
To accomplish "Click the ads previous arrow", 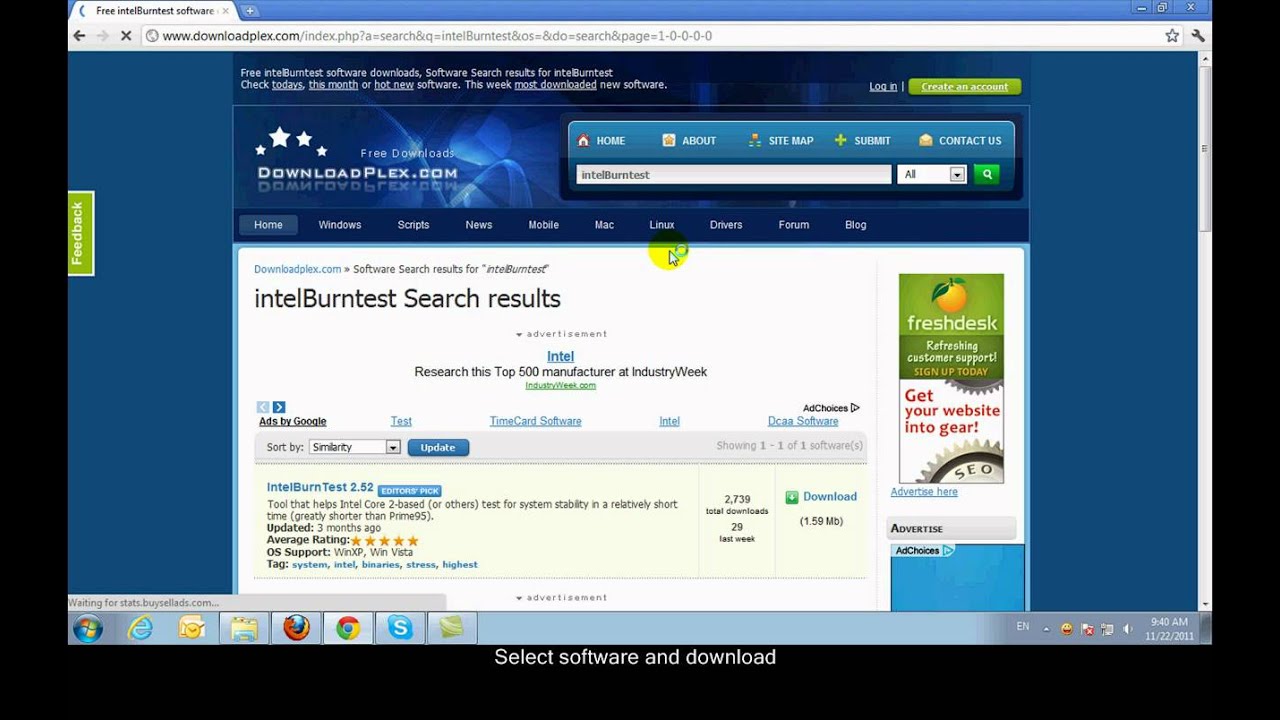I will pyautogui.click(x=263, y=407).
